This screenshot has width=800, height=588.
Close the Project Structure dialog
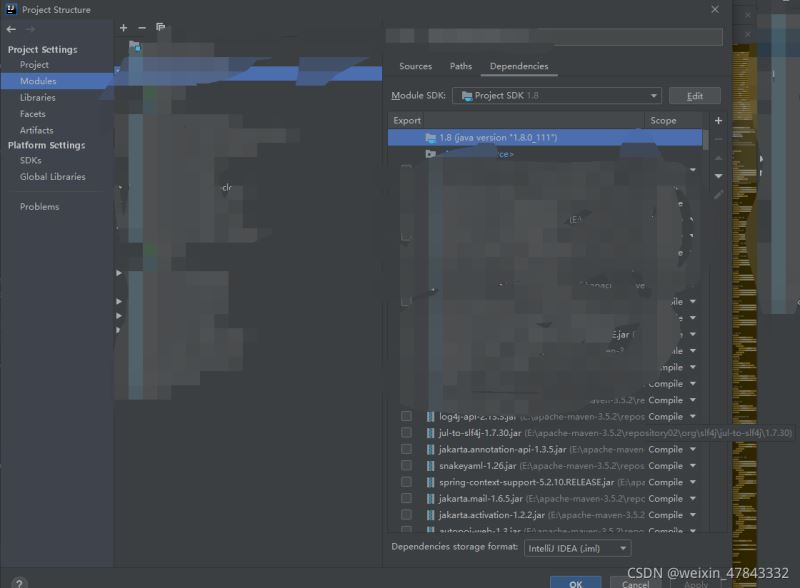715,9
